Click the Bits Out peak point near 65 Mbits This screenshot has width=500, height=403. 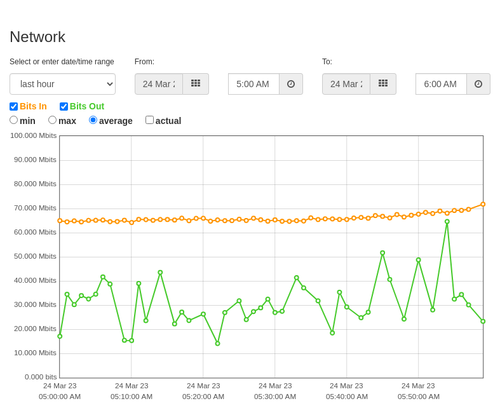[447, 222]
